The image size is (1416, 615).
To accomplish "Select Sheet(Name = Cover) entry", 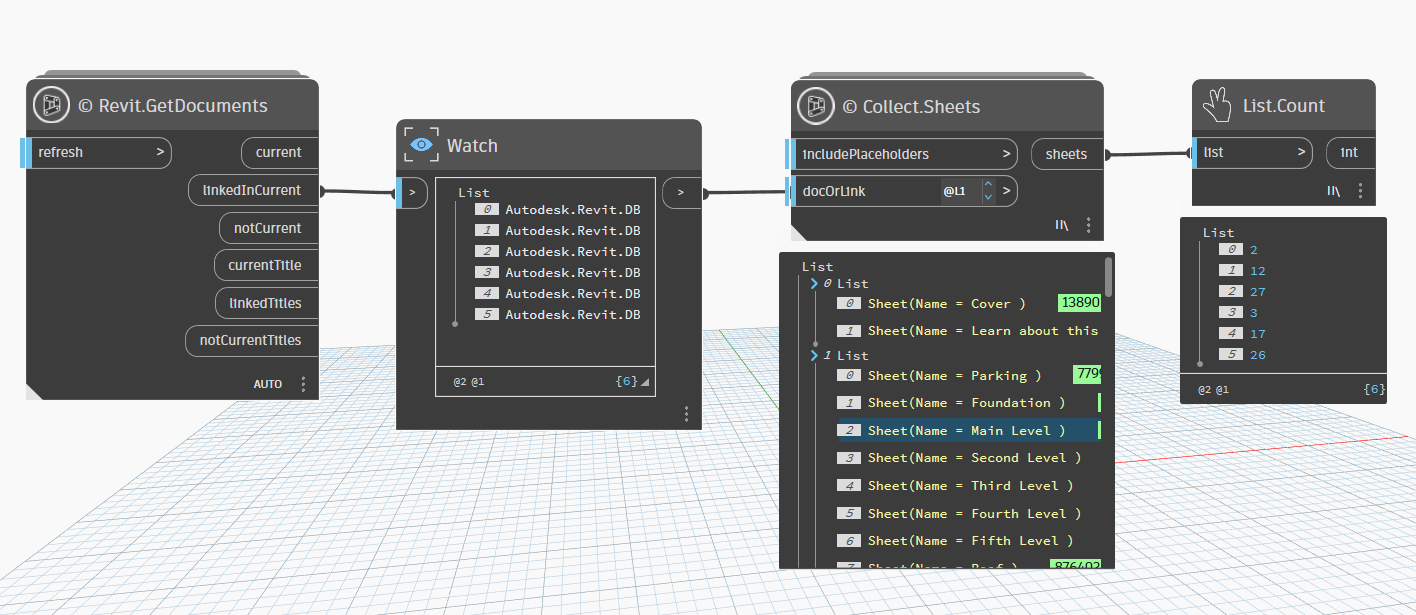I will click(946, 303).
